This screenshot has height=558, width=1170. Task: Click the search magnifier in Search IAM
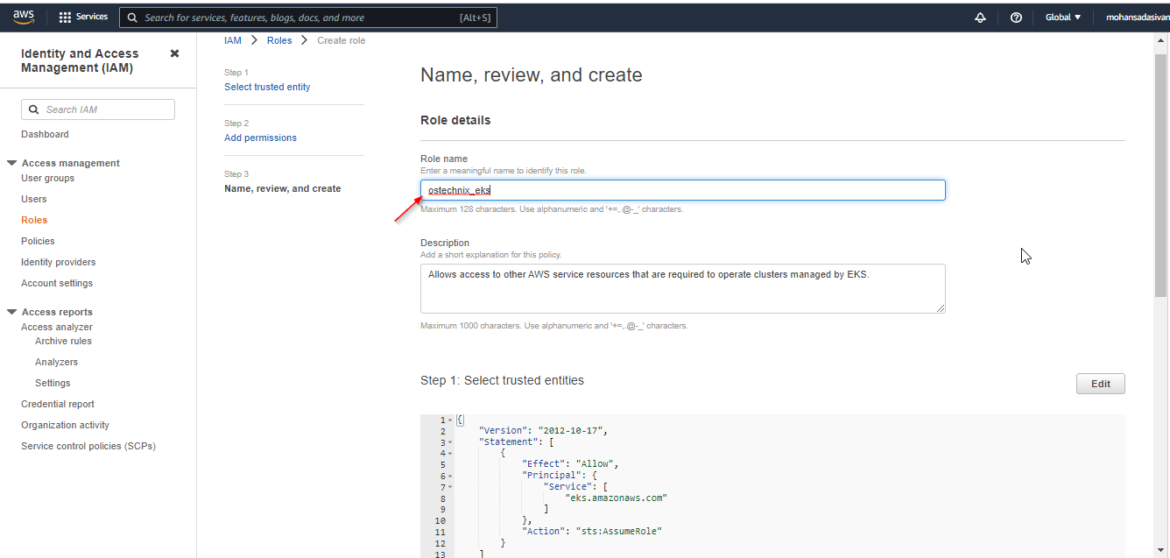pos(33,110)
